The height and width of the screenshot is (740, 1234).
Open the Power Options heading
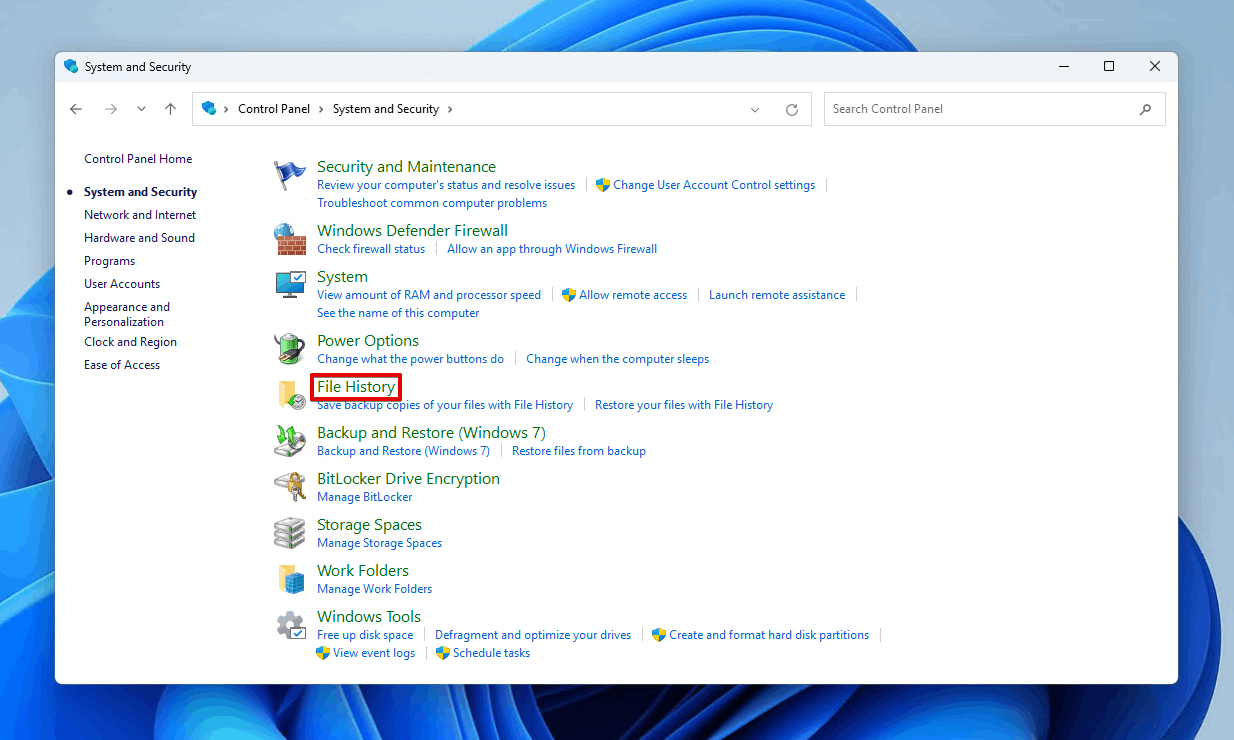[x=368, y=341]
